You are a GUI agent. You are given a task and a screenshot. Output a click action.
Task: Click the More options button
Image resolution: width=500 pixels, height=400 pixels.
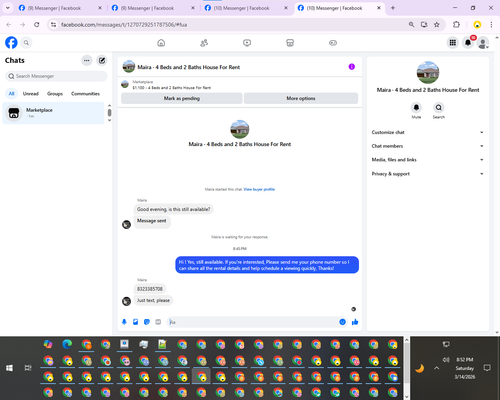click(x=301, y=98)
